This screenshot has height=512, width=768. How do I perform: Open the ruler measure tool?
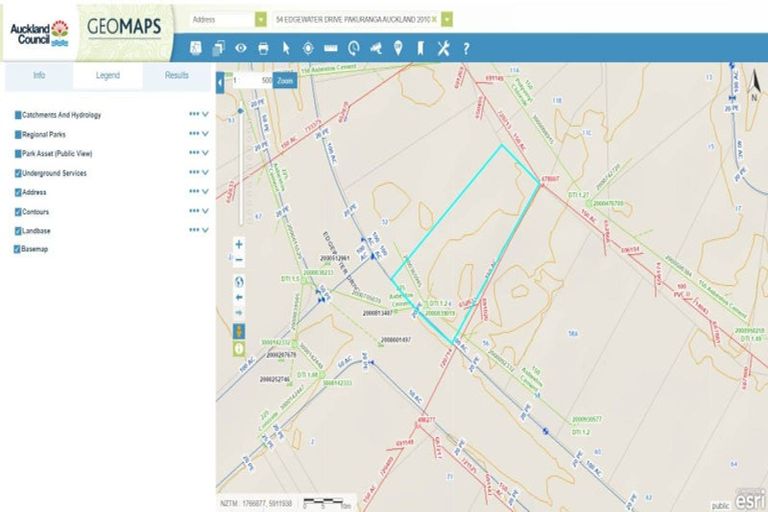[330, 47]
